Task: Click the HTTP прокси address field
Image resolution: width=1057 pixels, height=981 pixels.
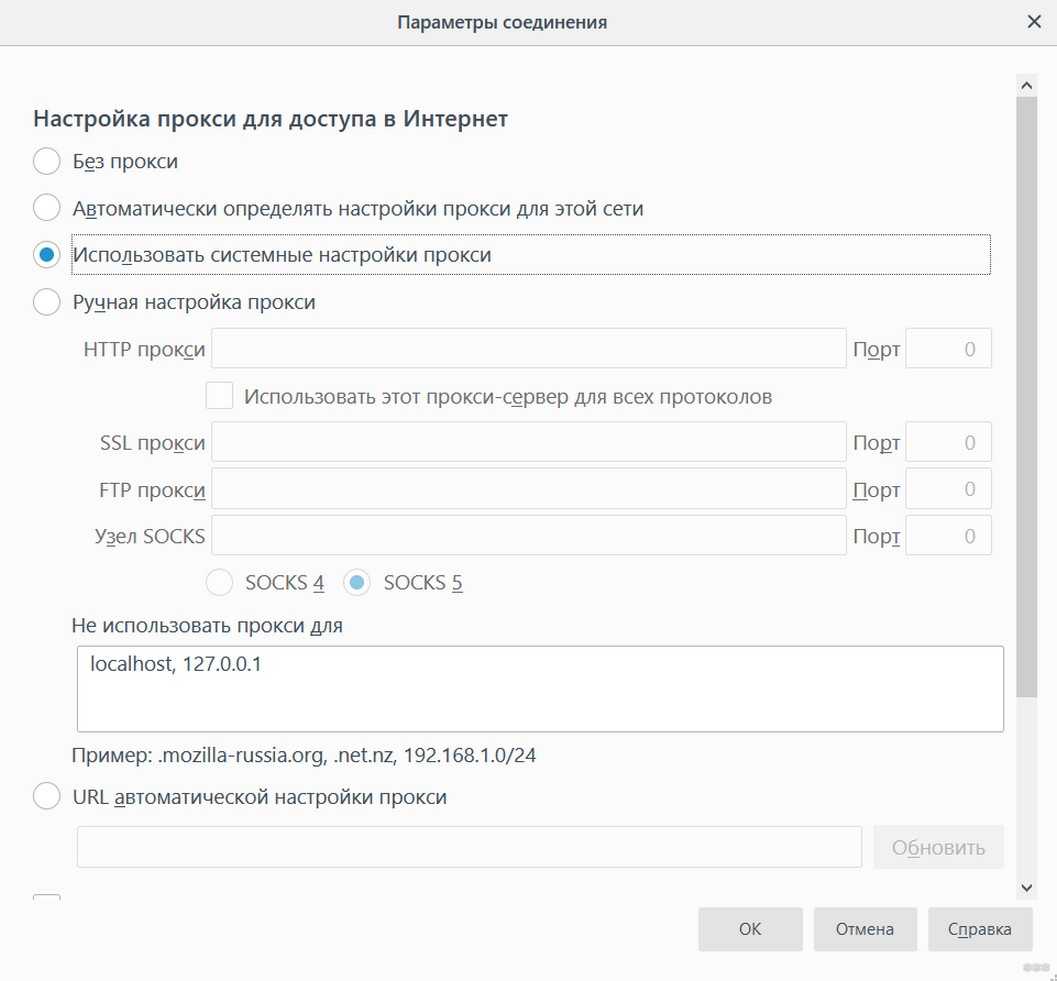Action: coord(528,349)
